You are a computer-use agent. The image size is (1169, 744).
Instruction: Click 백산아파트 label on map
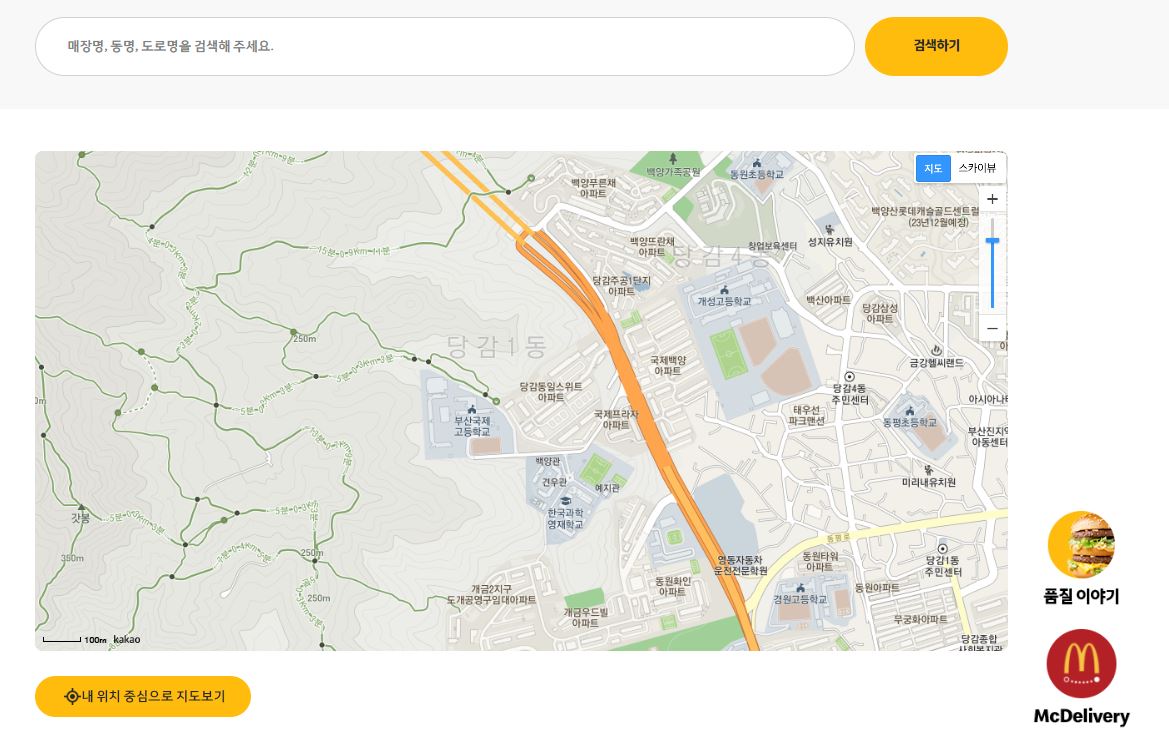click(x=828, y=300)
